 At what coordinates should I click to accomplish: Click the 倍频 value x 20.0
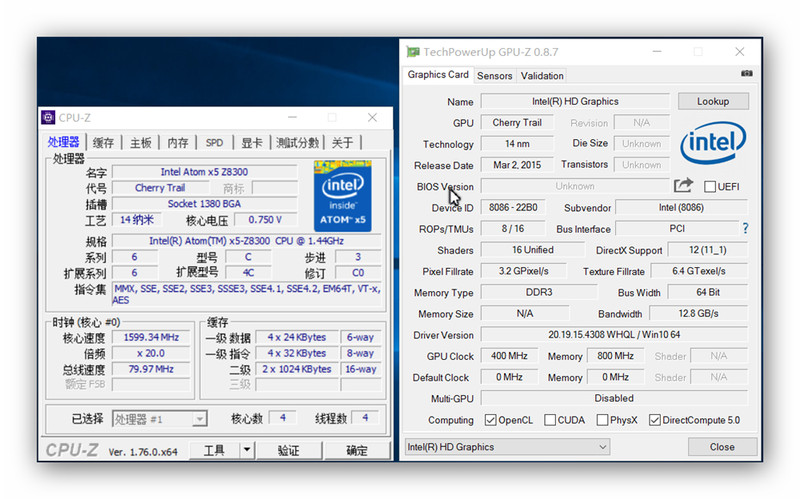pos(151,353)
